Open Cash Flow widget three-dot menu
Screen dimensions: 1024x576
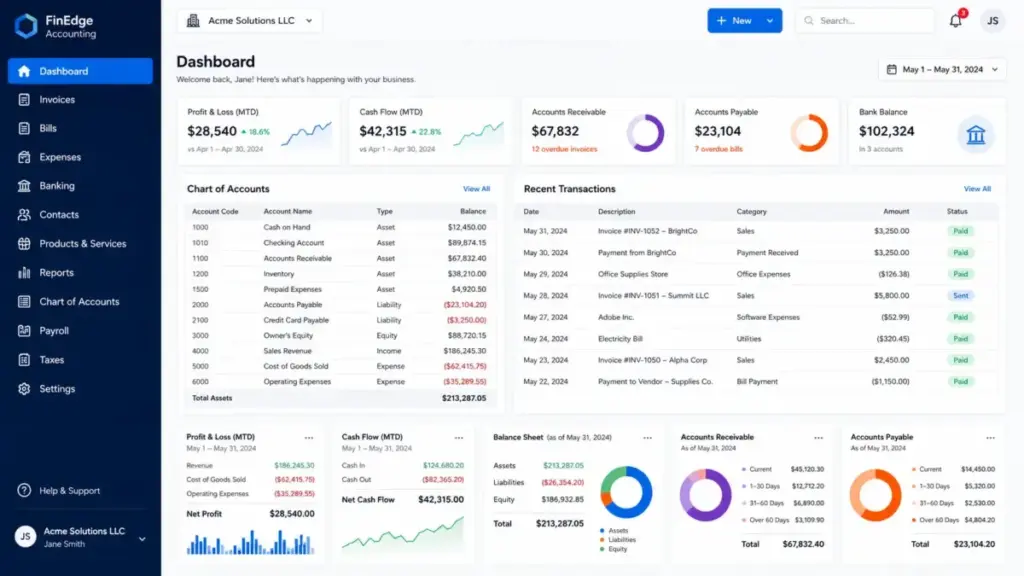click(x=459, y=438)
